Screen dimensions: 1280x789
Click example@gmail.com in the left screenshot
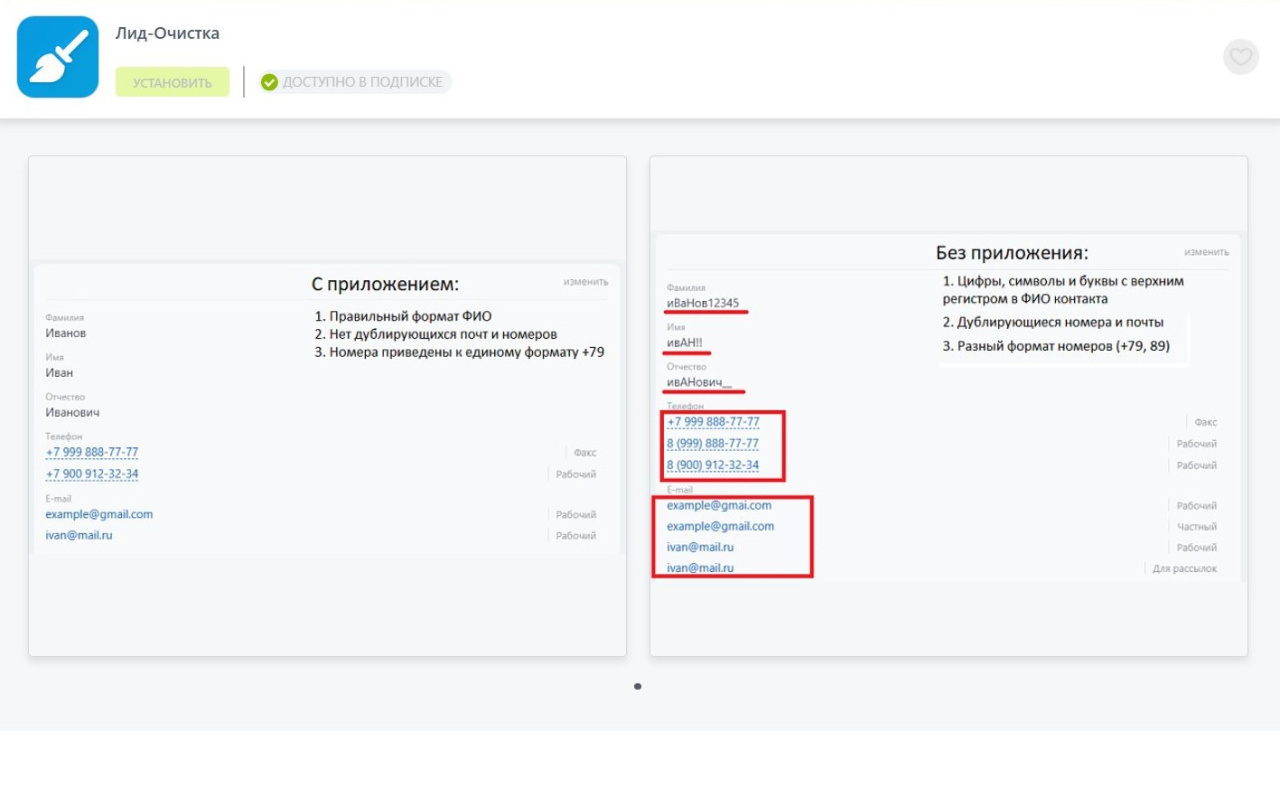(x=99, y=515)
